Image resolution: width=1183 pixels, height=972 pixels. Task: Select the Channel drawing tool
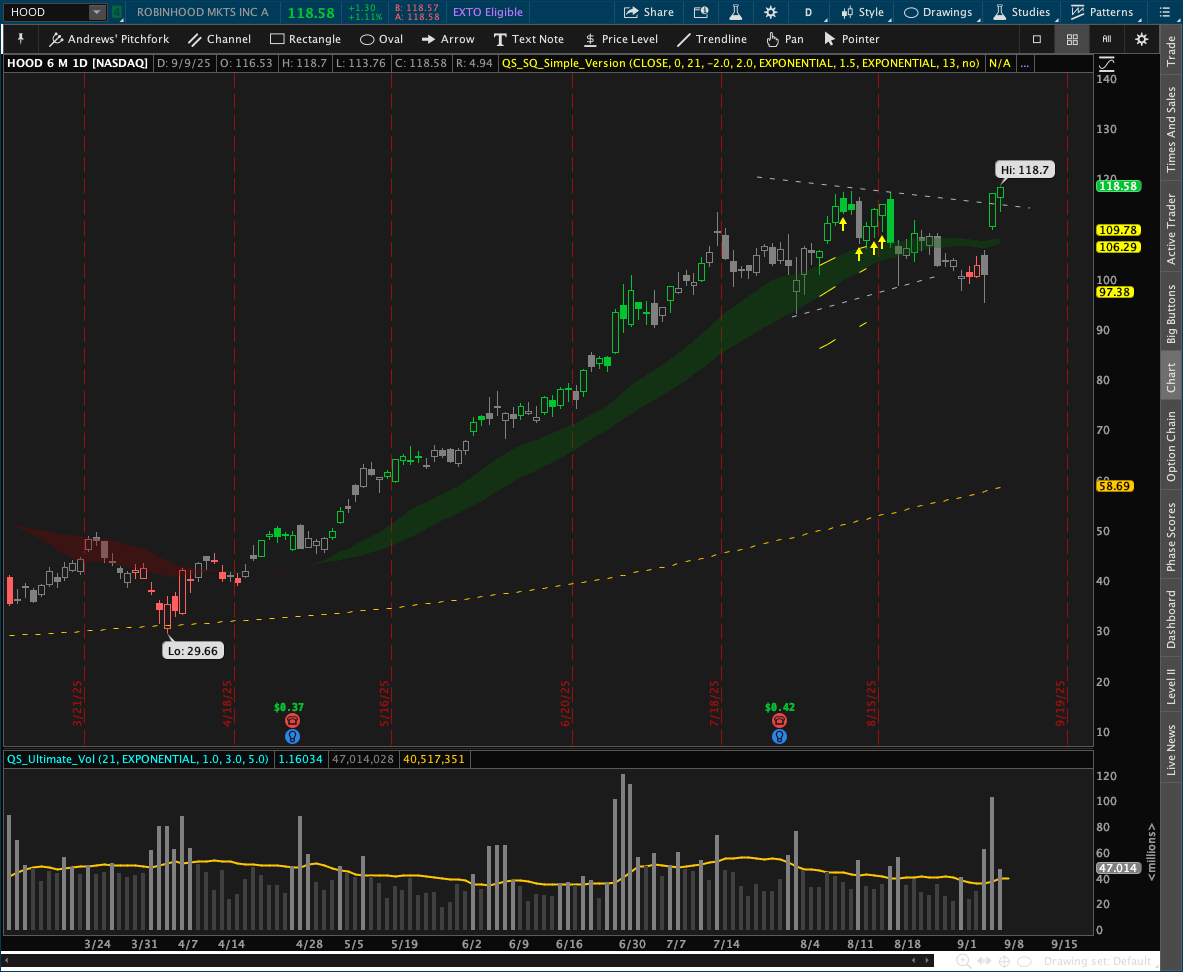(x=220, y=39)
